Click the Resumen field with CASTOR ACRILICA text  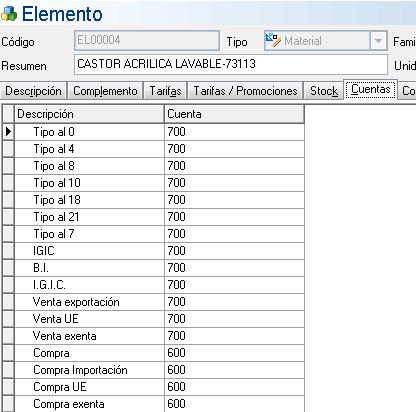231,64
